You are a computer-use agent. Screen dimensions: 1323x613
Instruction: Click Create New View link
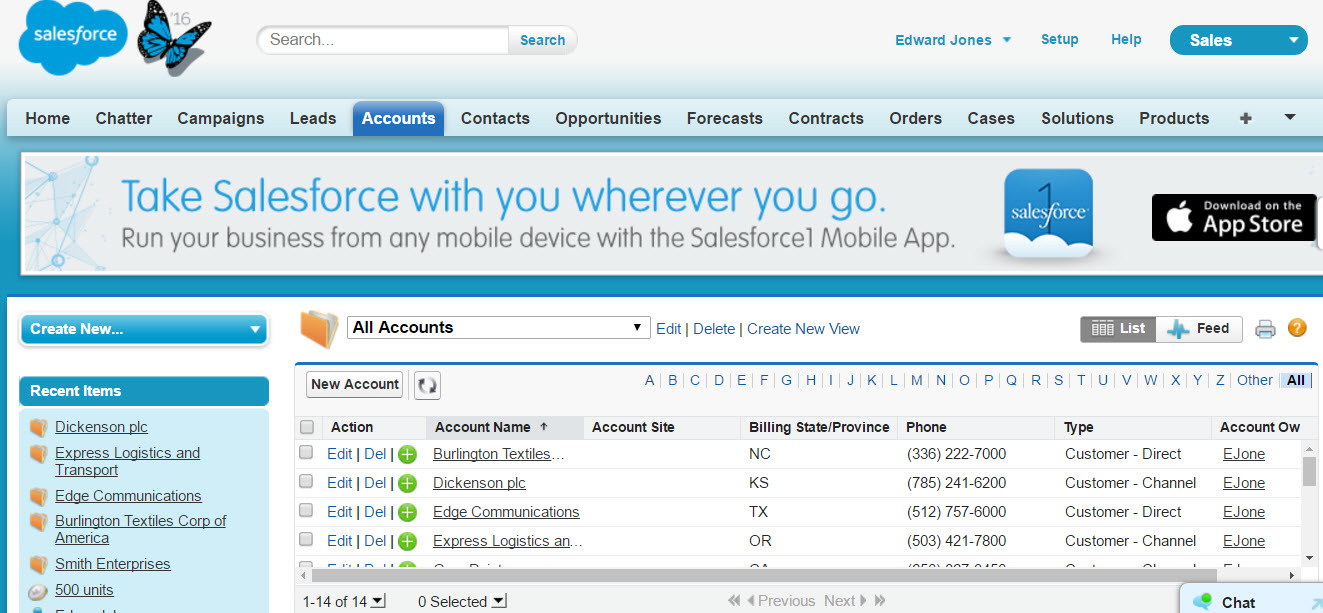(x=803, y=329)
